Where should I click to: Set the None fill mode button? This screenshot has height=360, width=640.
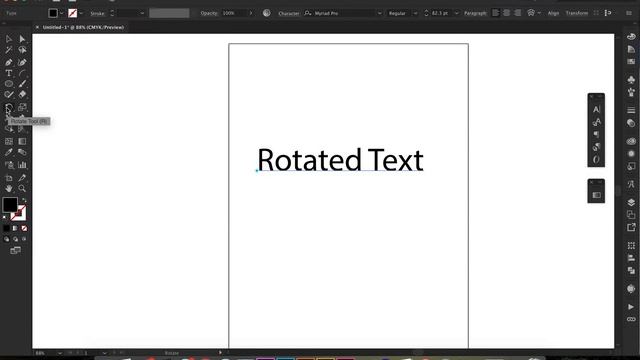point(24,228)
